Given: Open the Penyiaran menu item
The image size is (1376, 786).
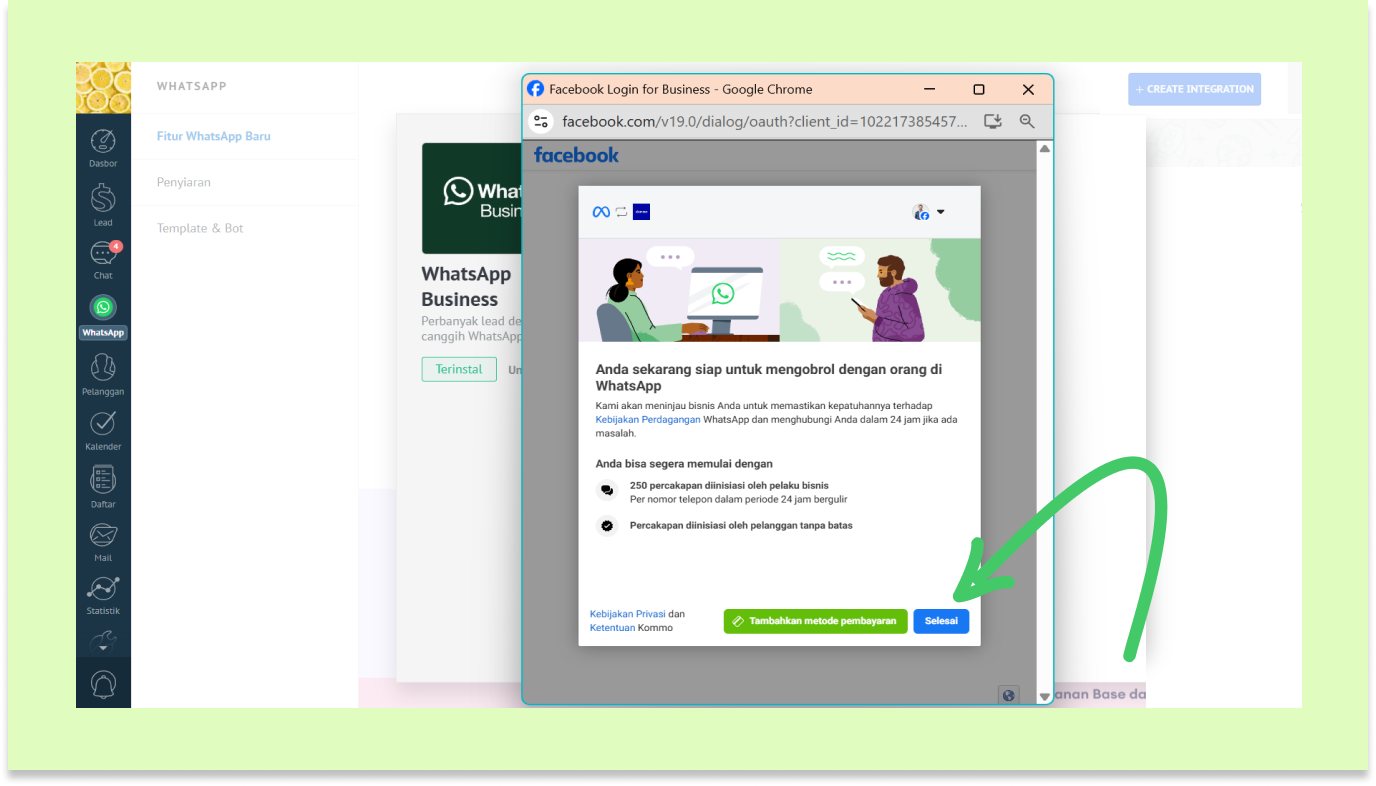Looking at the screenshot, I should (184, 182).
